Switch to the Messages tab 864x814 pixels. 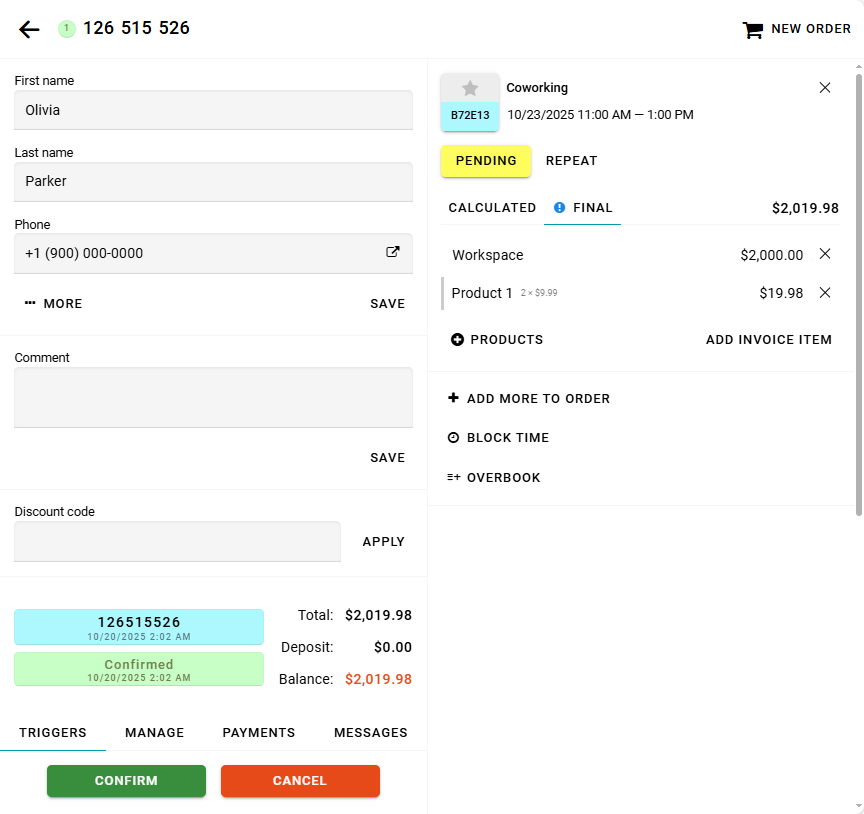[370, 733]
